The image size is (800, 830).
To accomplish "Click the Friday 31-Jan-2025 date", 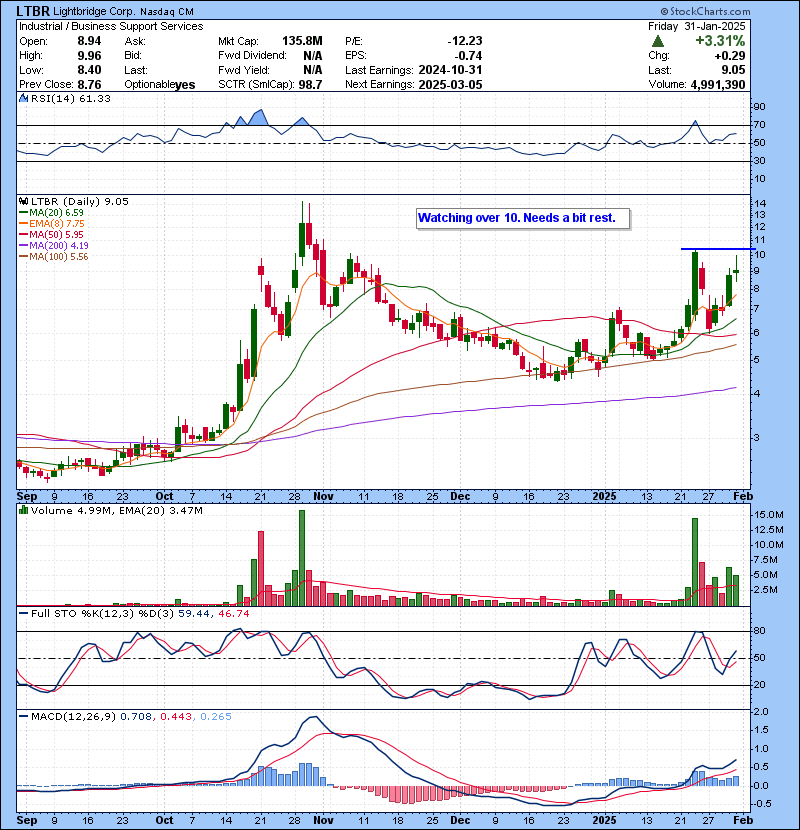I will (x=697, y=26).
